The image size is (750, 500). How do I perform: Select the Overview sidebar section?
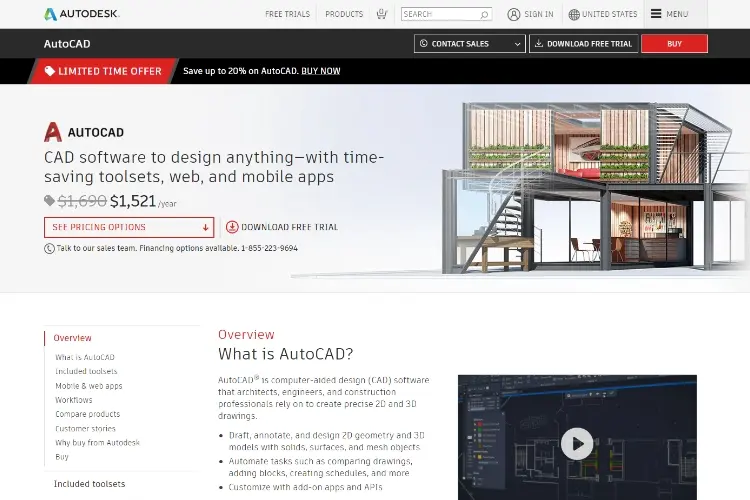[x=72, y=338]
